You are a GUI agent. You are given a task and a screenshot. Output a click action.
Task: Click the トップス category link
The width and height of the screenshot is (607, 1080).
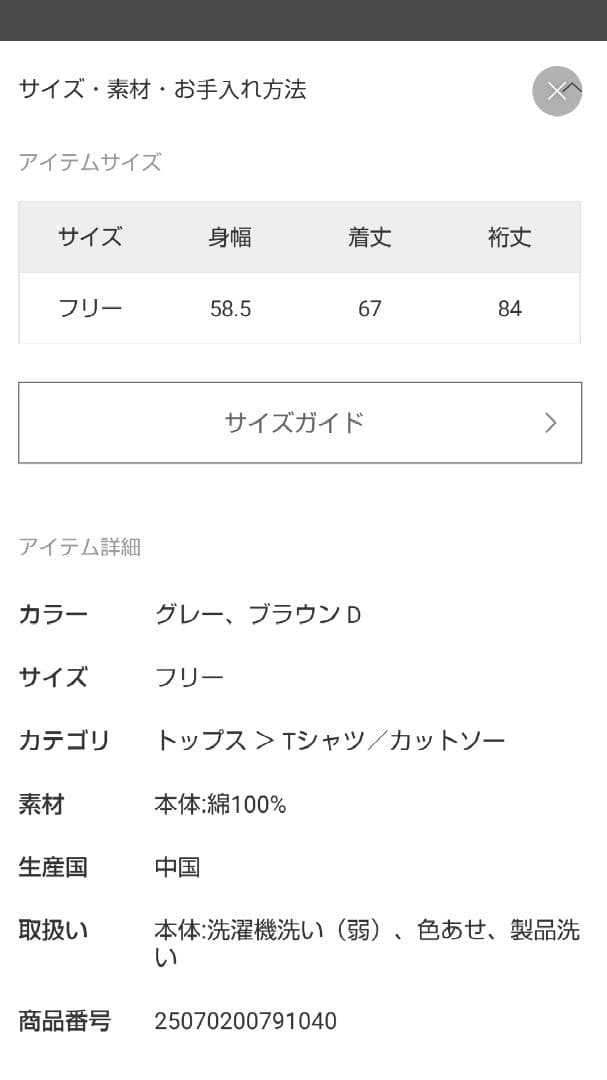coord(200,741)
